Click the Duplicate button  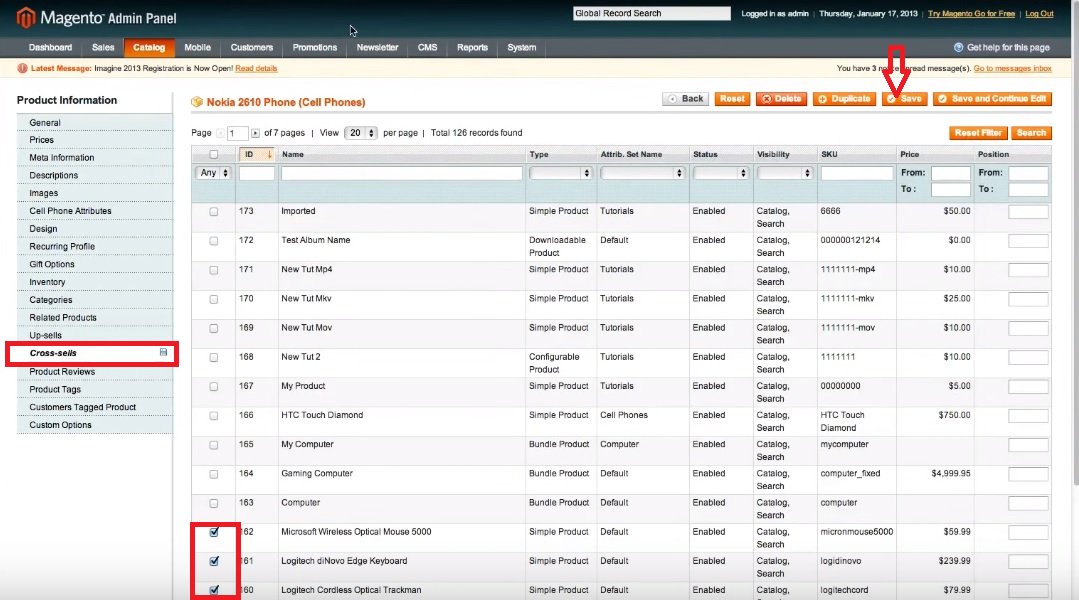coord(844,99)
